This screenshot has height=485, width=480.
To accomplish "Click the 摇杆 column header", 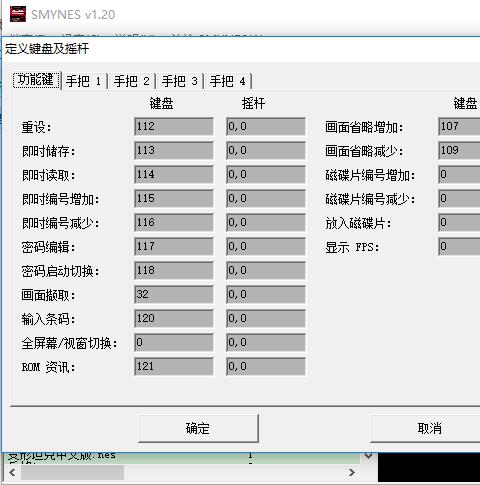I will (x=253, y=103).
